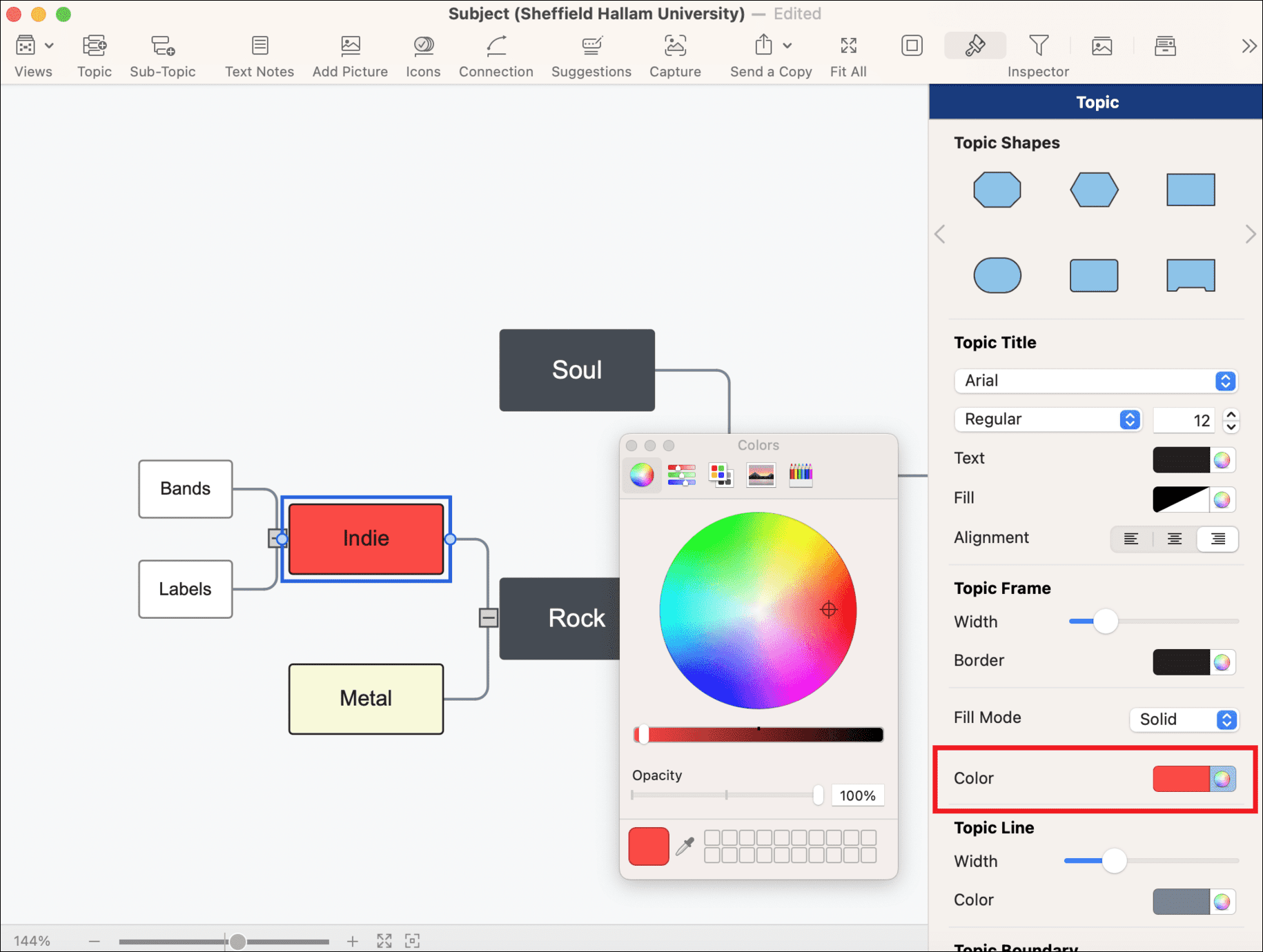Image resolution: width=1263 pixels, height=952 pixels.
Task: Set title alignment to center
Action: [x=1174, y=539]
